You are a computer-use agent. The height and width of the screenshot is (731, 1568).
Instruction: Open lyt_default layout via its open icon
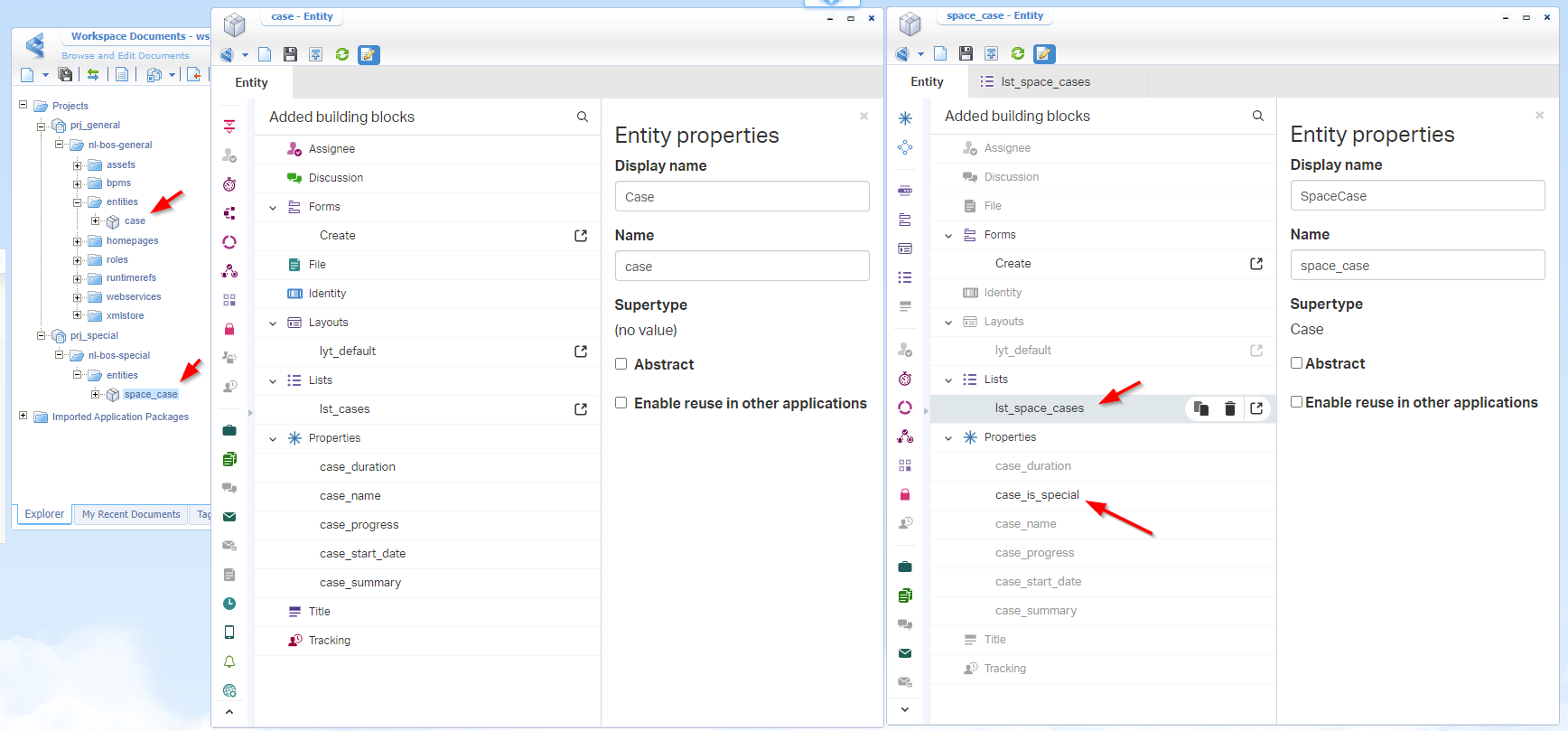click(581, 351)
